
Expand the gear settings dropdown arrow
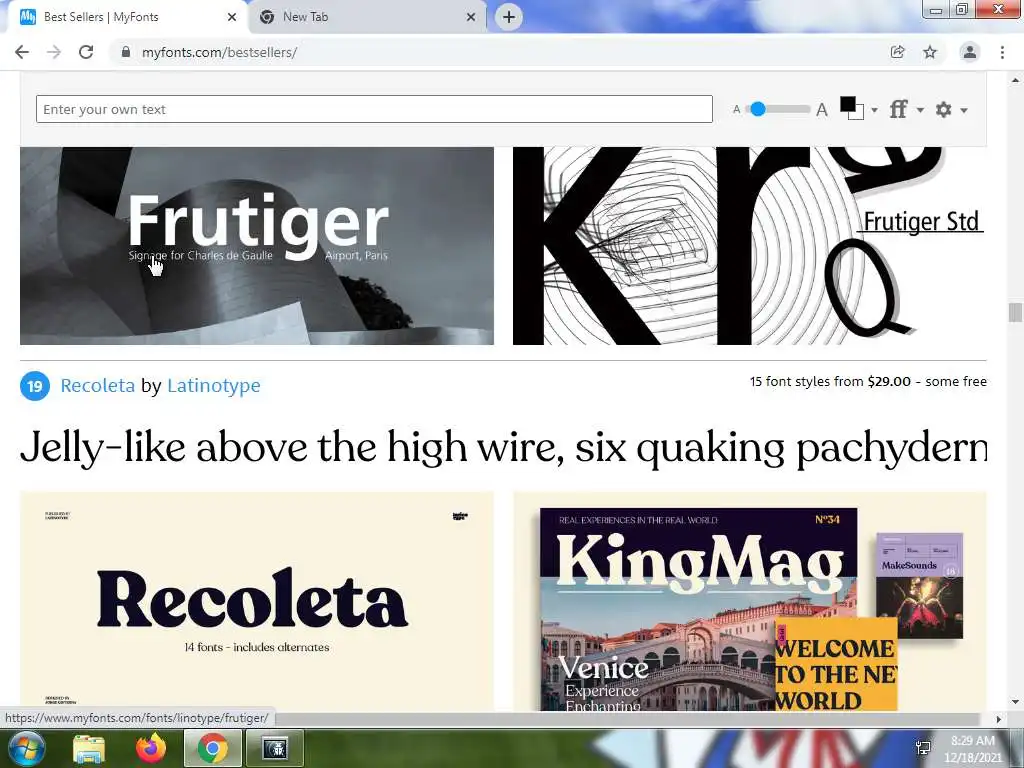pos(964,110)
